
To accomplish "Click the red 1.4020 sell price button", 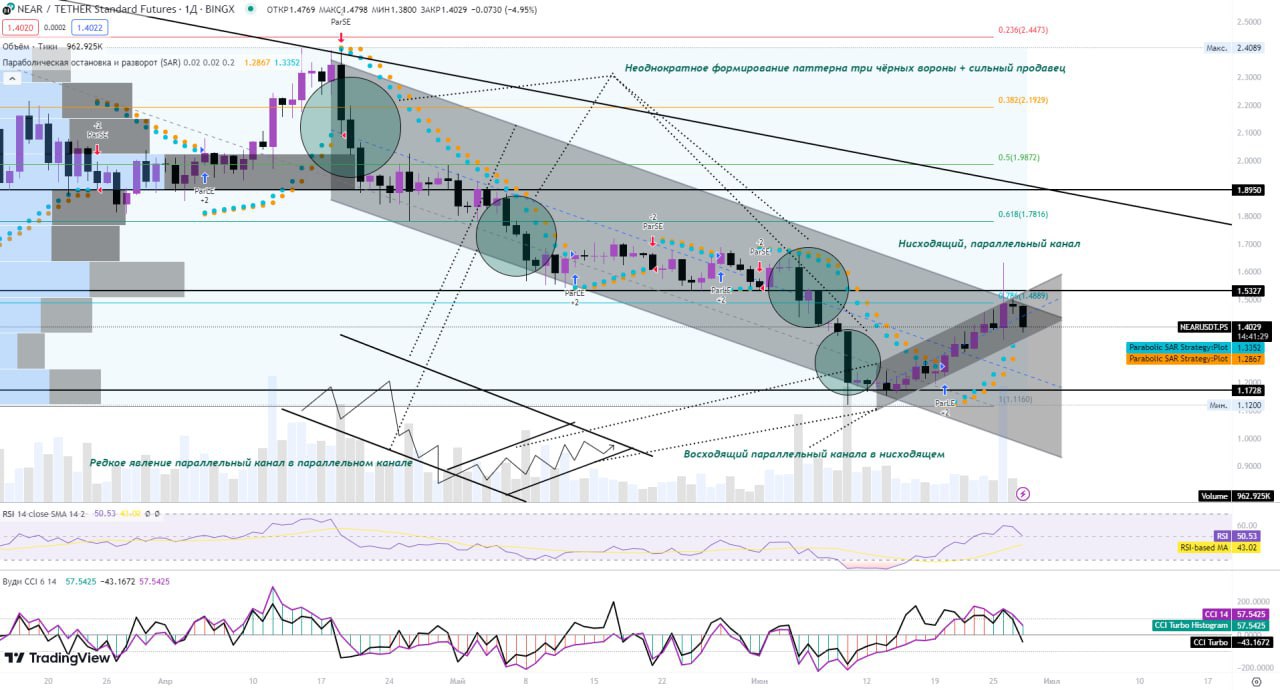I will click(20, 29).
